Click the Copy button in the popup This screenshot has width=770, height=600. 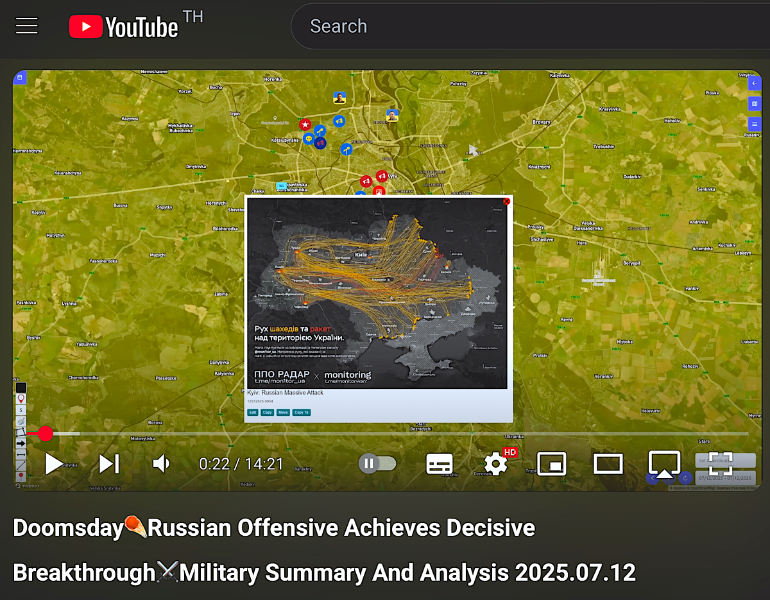[x=267, y=412]
